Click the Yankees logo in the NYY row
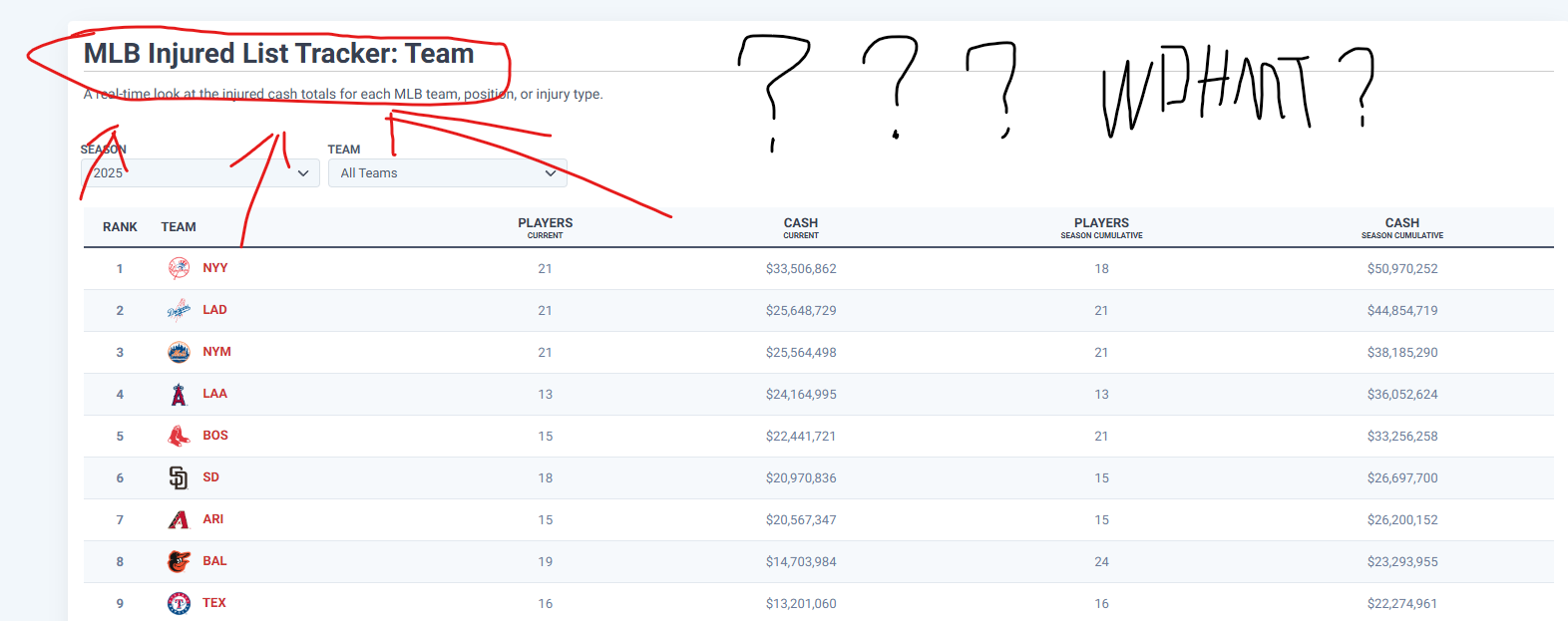This screenshot has width=1568, height=621. point(179,268)
